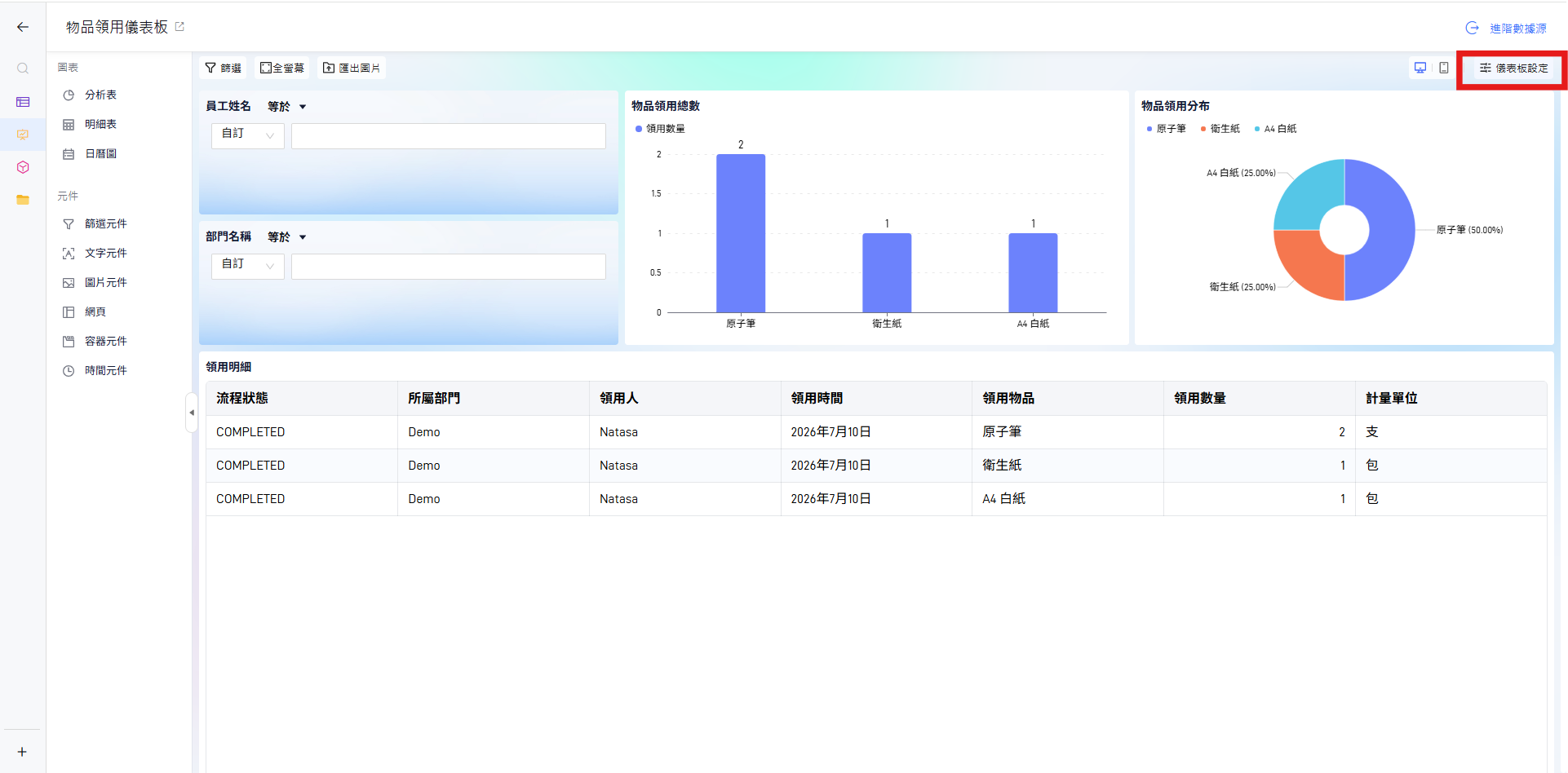
Task: Open the purple list view icon in left rail
Action: (23, 102)
